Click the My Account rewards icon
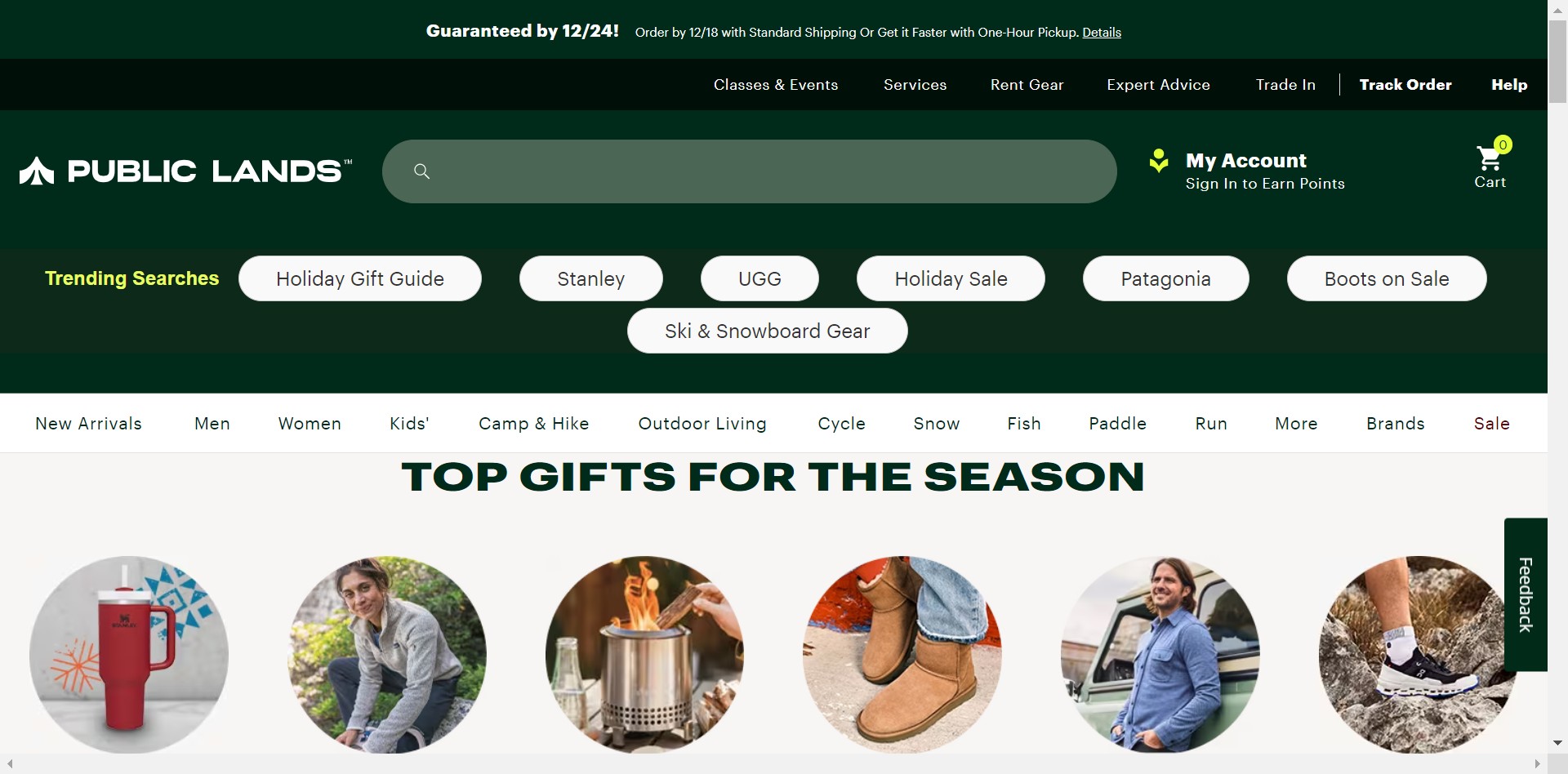 coord(1158,161)
